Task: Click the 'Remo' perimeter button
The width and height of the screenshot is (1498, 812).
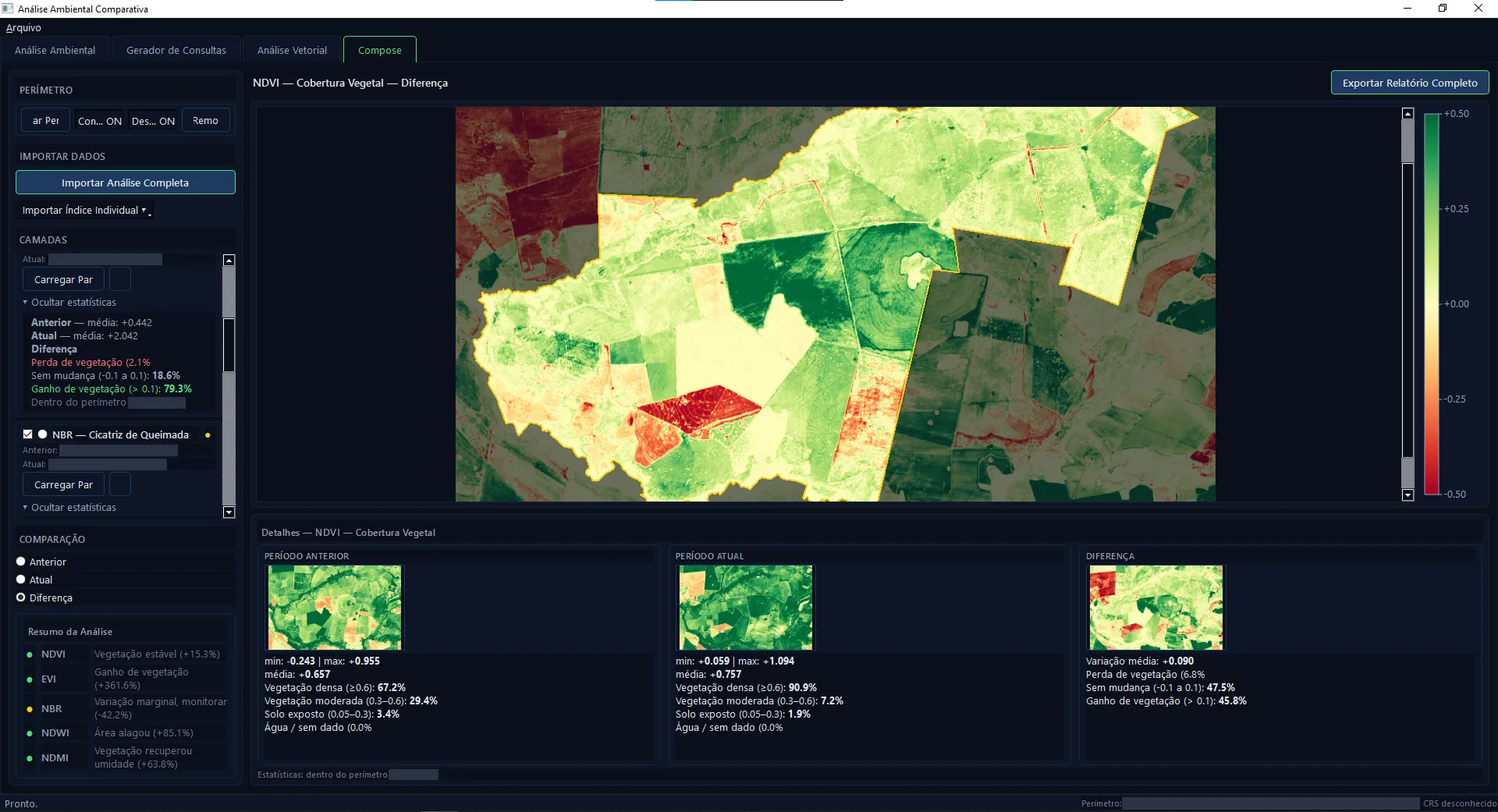Action: click(x=206, y=121)
